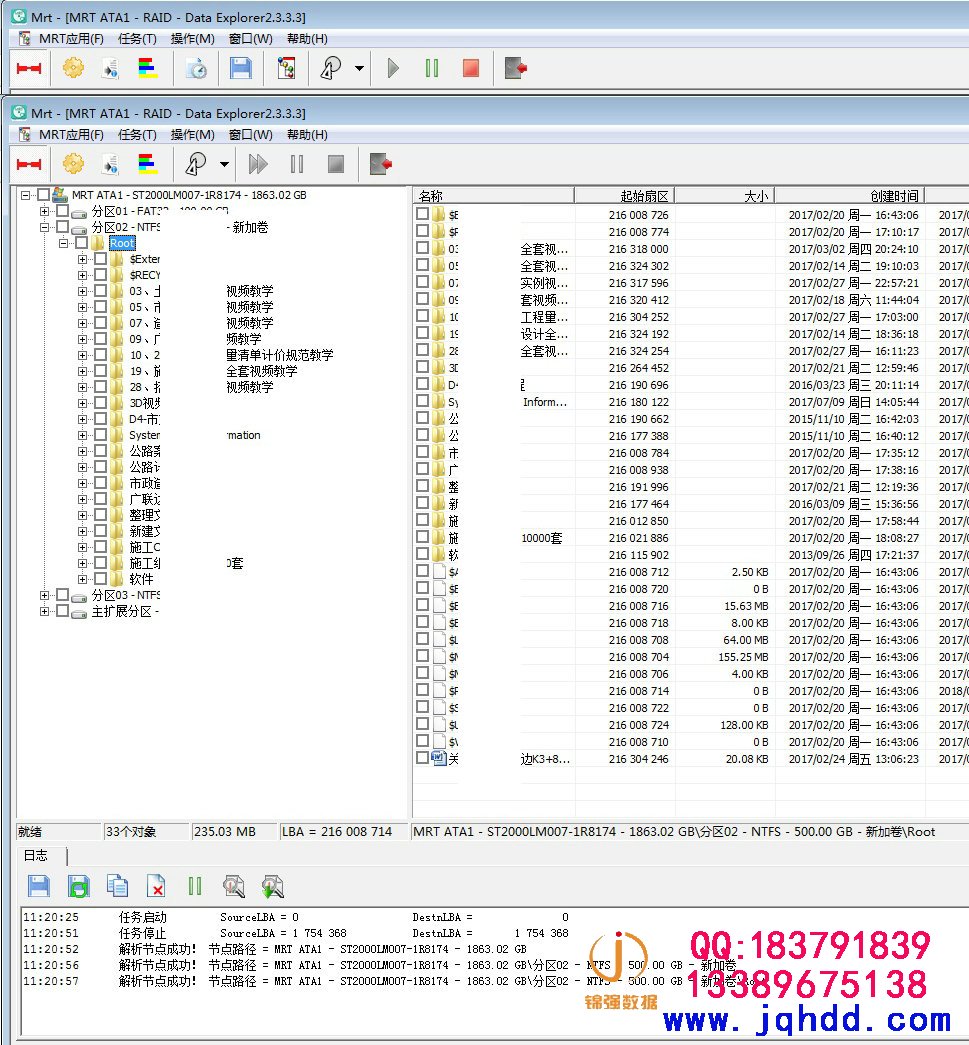Expand the System Volume Information folder node
The image size is (969, 1045).
tap(82, 435)
